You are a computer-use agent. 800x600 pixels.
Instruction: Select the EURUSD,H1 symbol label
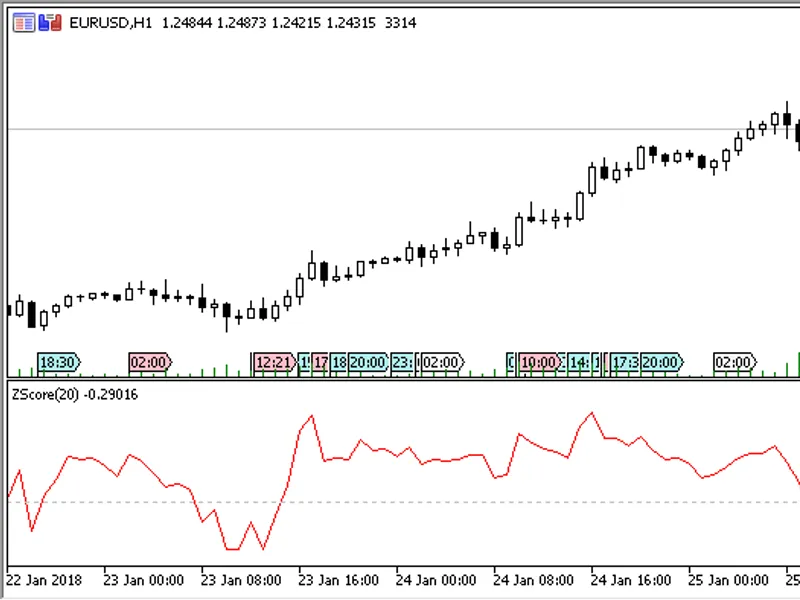(x=111, y=23)
